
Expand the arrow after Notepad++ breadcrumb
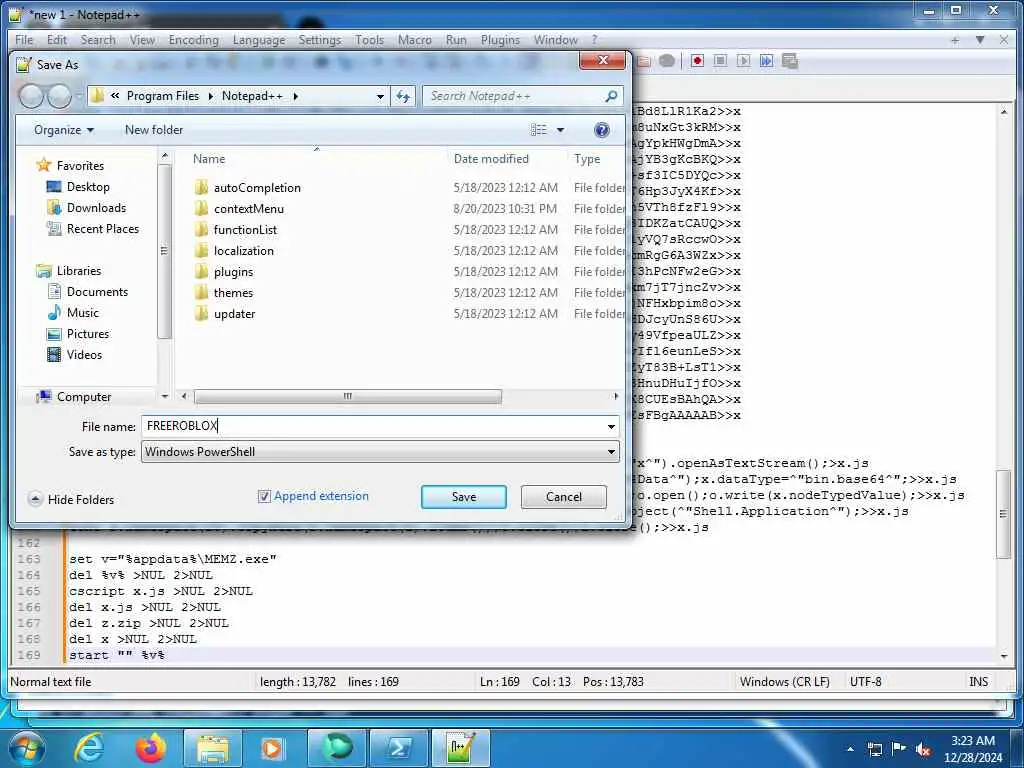[x=296, y=96]
